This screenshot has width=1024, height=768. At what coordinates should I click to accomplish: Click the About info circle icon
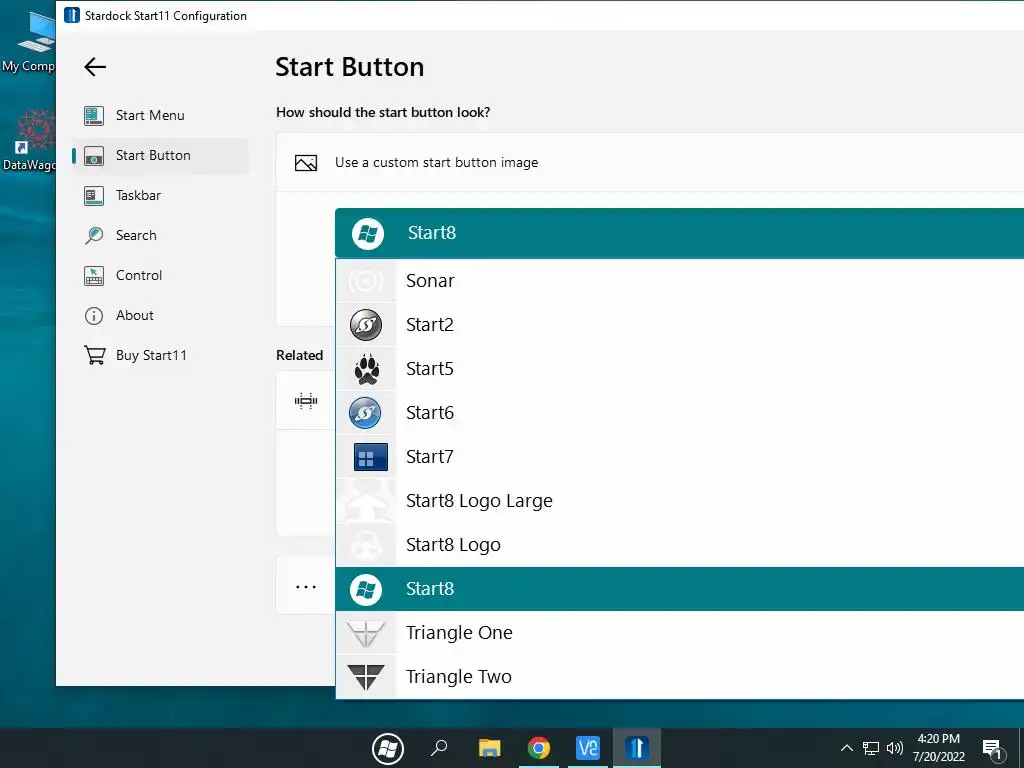pyautogui.click(x=94, y=316)
